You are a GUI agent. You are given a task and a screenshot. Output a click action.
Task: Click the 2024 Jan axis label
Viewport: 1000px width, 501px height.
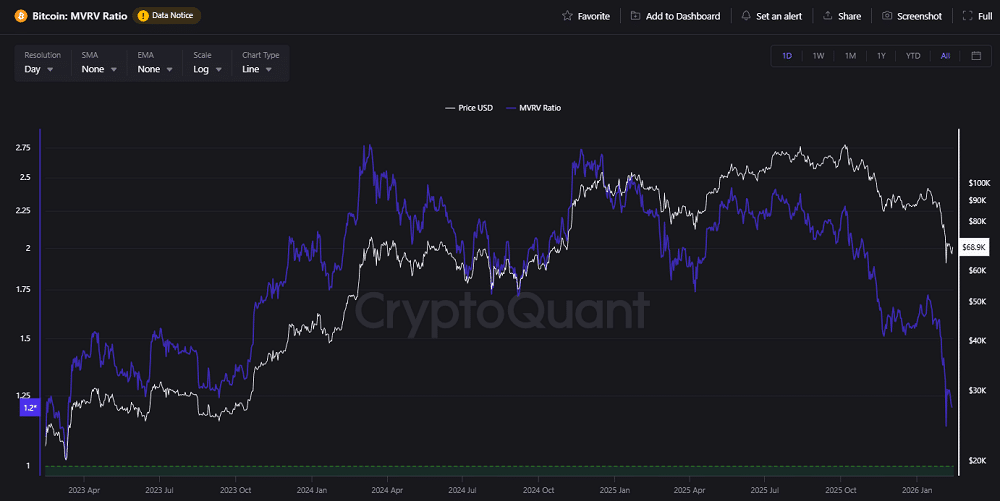311,490
